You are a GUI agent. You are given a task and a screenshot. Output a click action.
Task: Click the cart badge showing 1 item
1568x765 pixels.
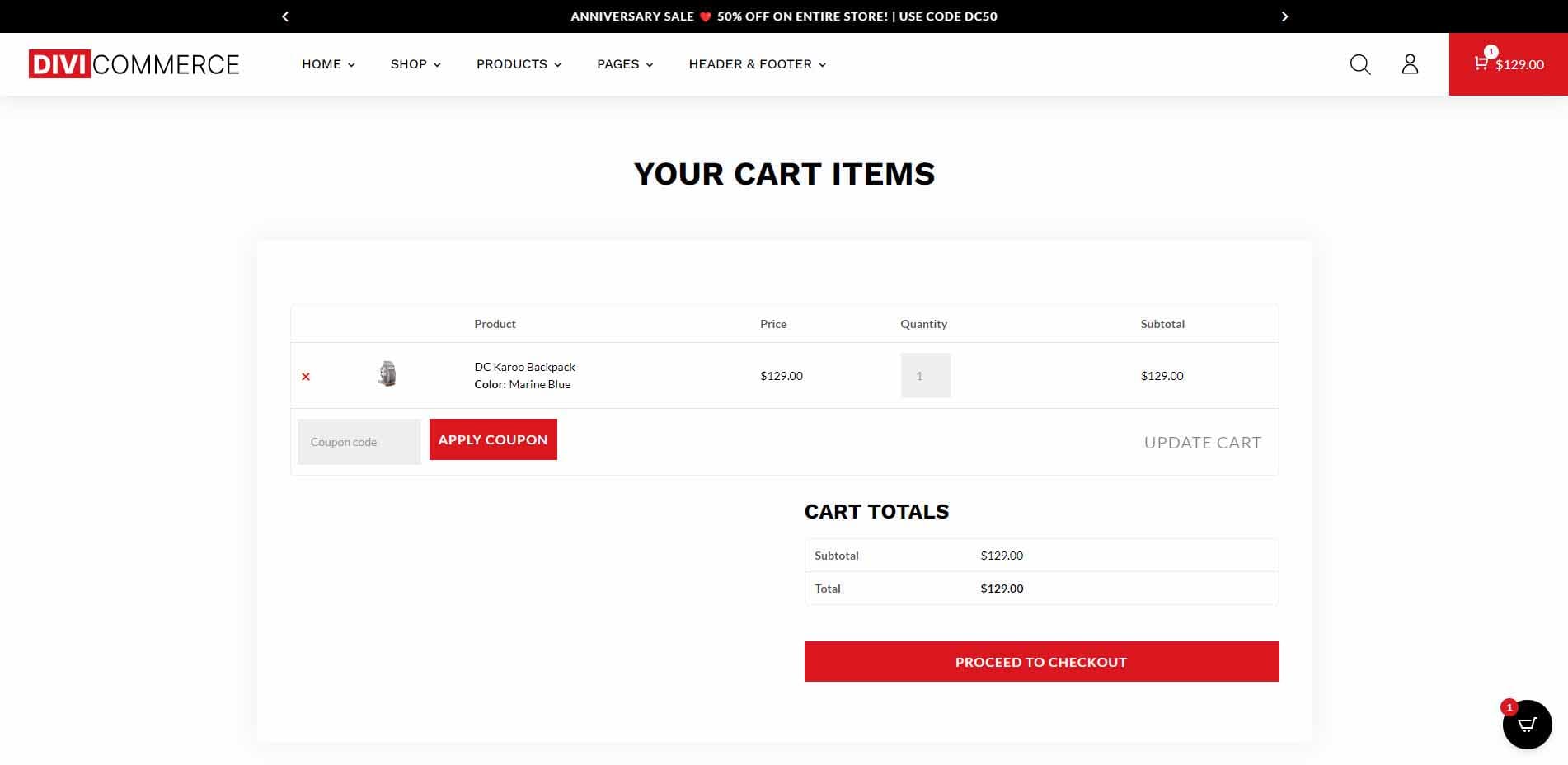(1491, 51)
